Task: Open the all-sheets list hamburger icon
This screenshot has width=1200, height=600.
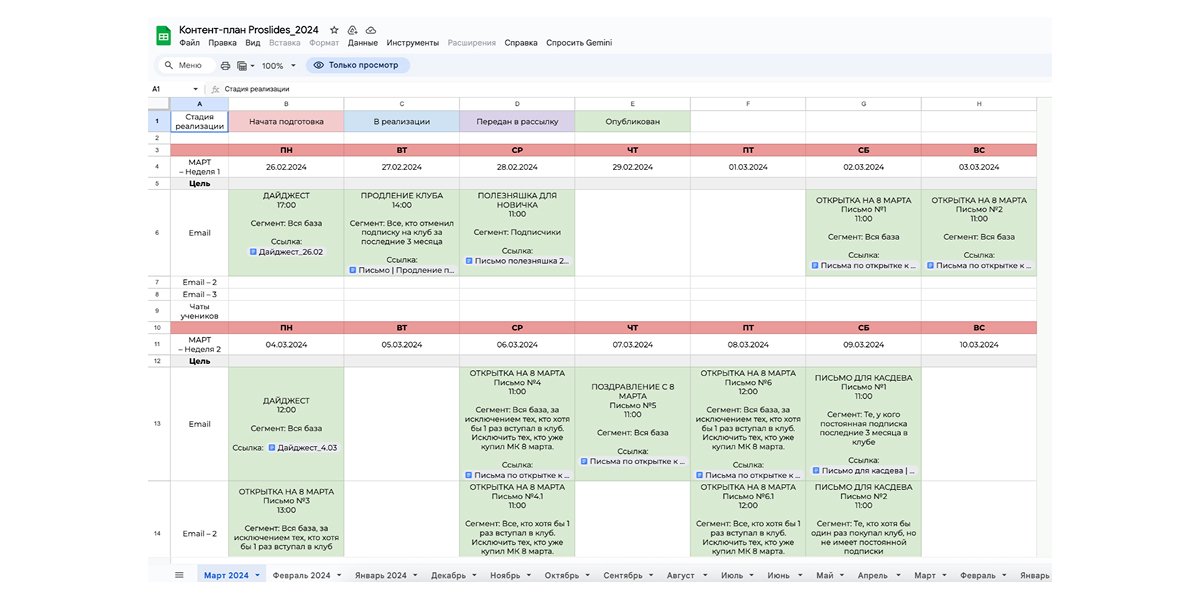Action: point(179,575)
